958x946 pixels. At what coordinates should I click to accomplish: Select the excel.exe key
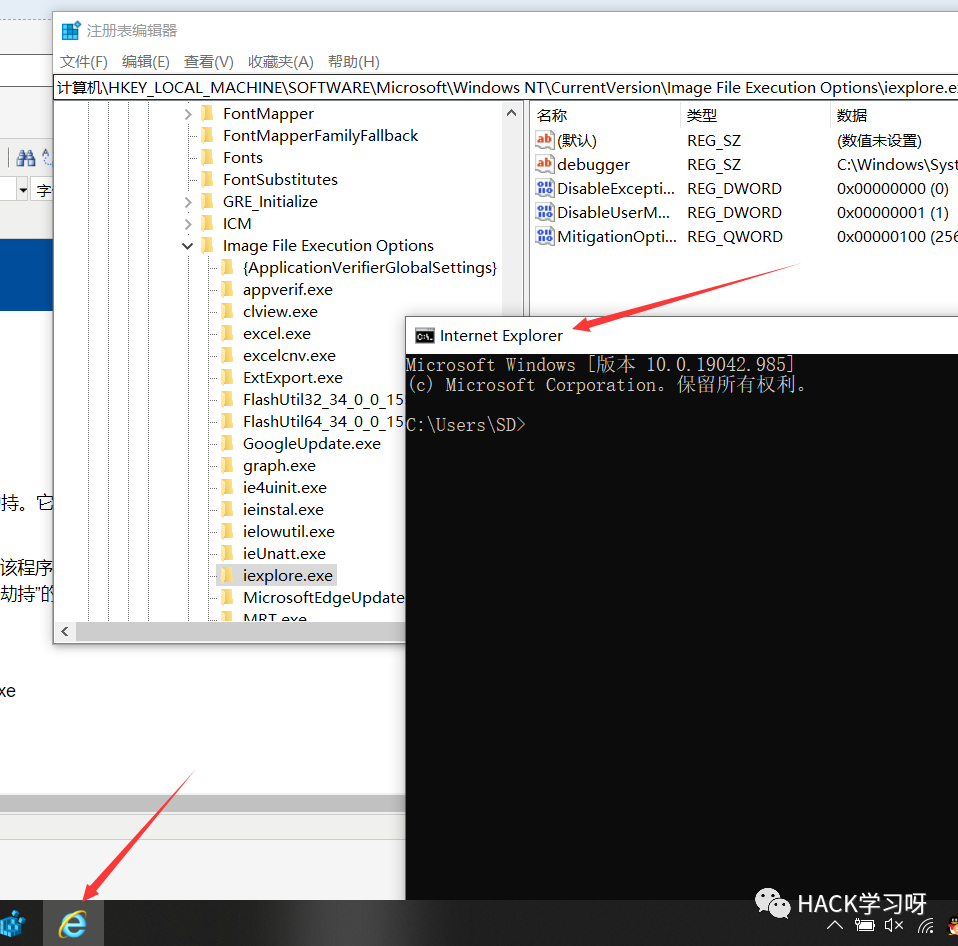pos(277,334)
